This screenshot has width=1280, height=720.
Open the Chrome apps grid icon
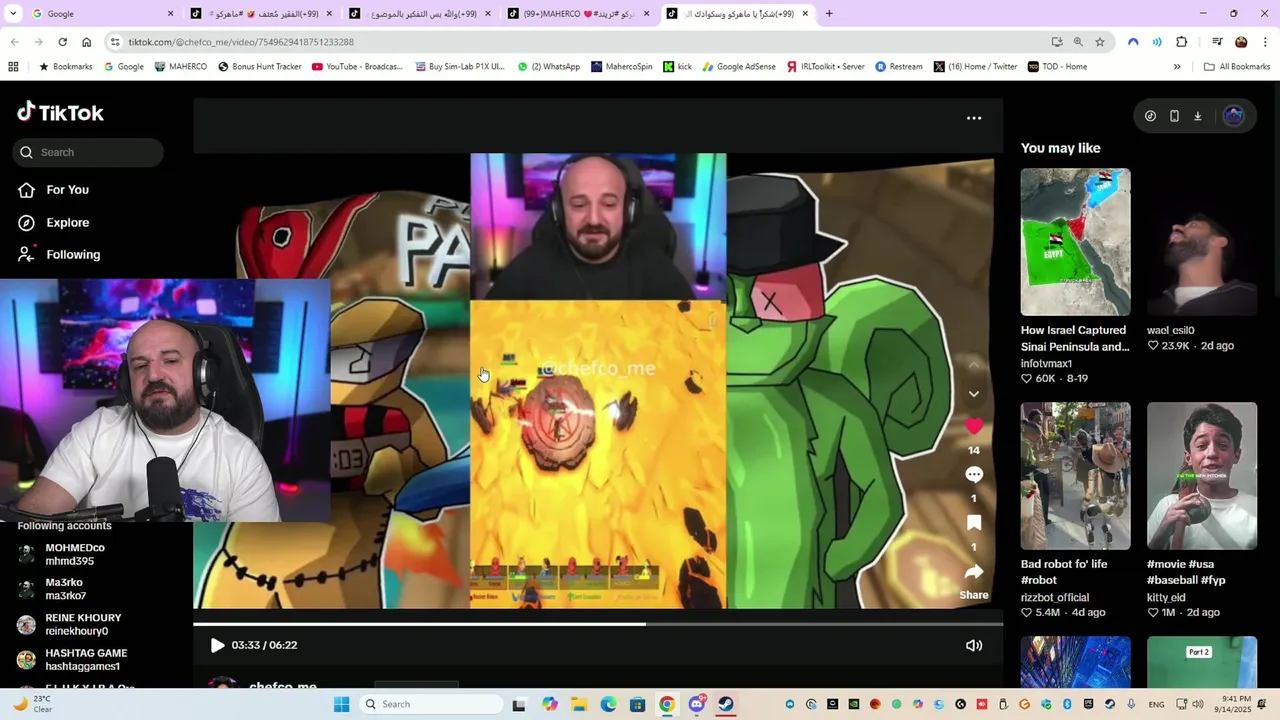coord(13,67)
